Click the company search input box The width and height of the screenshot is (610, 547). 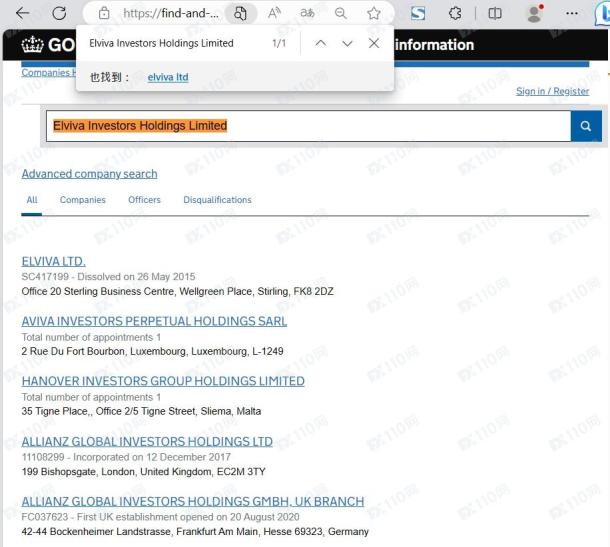[x=308, y=126]
